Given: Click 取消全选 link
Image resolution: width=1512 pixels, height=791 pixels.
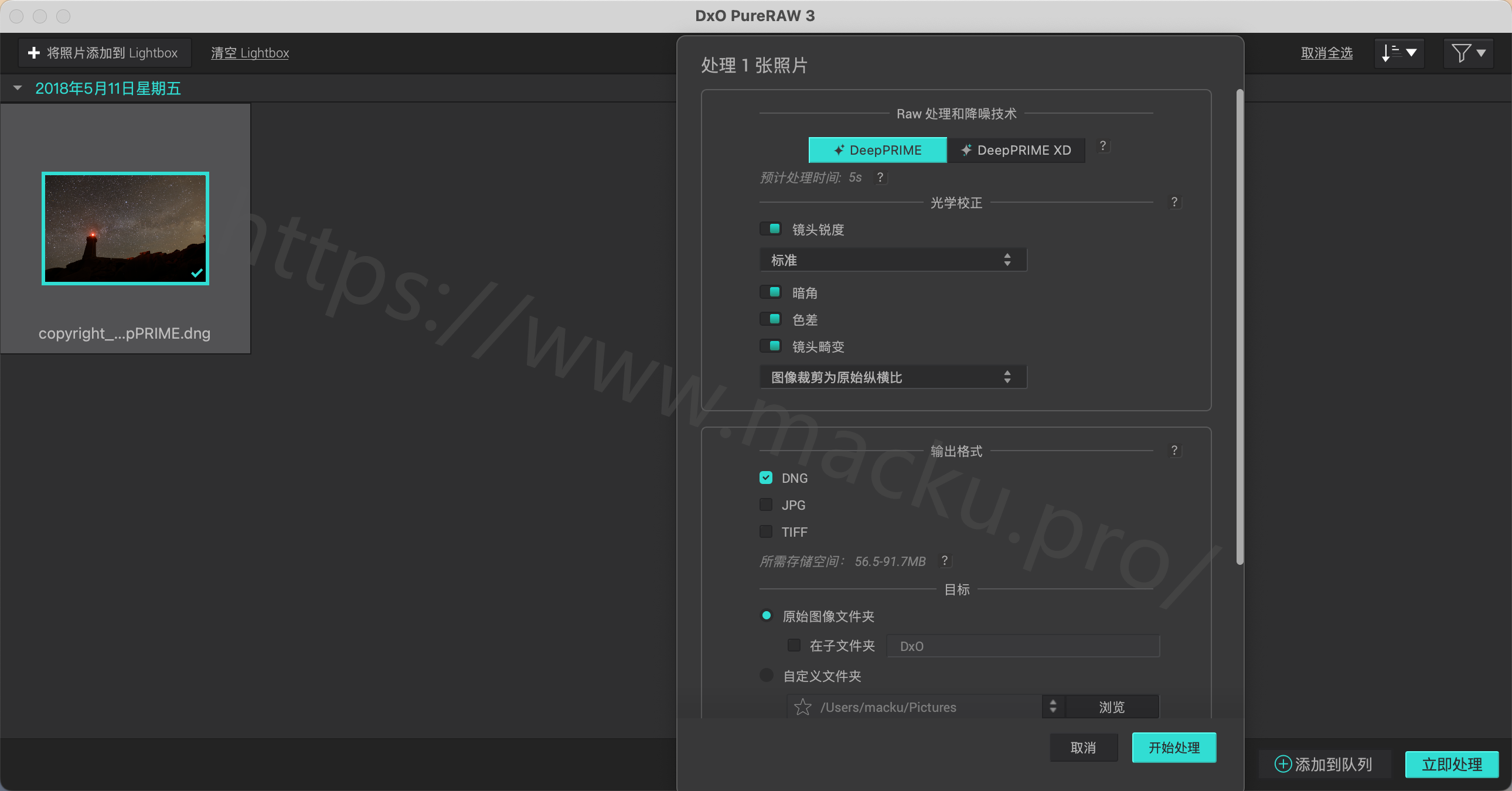Looking at the screenshot, I should [x=1327, y=53].
